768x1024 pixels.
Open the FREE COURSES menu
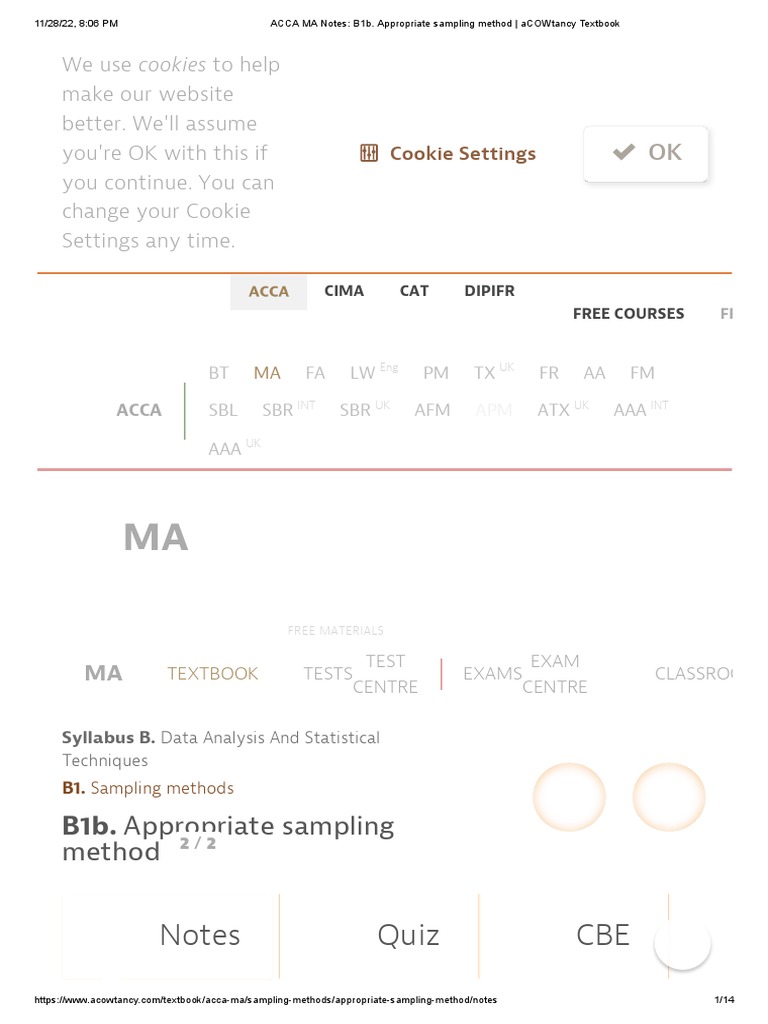(628, 313)
